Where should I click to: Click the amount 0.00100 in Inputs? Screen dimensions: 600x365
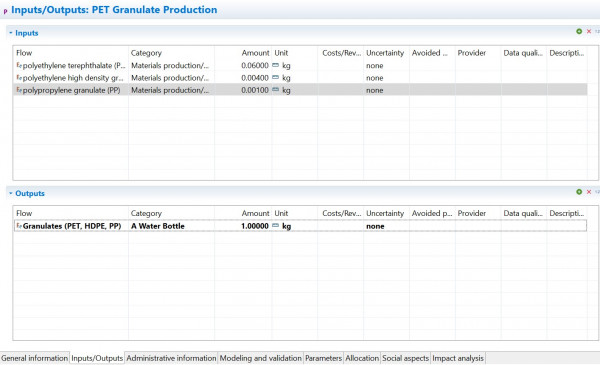(x=255, y=90)
